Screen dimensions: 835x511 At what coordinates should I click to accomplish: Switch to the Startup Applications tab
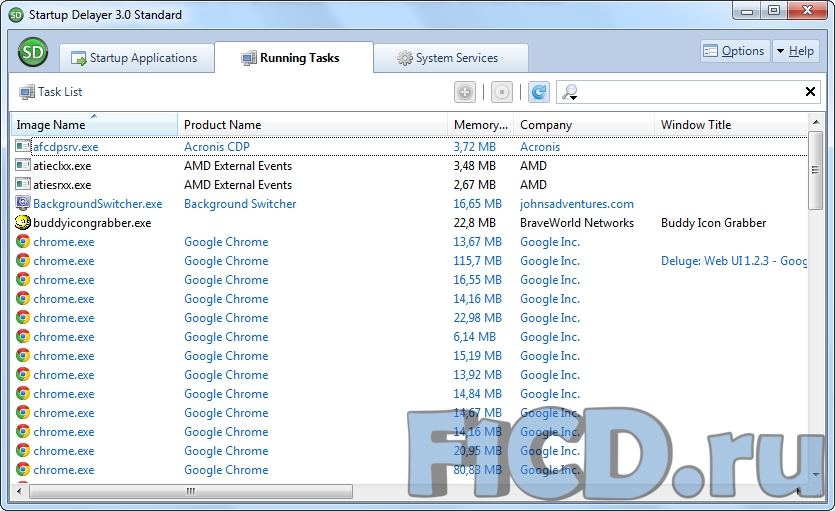[x=137, y=58]
